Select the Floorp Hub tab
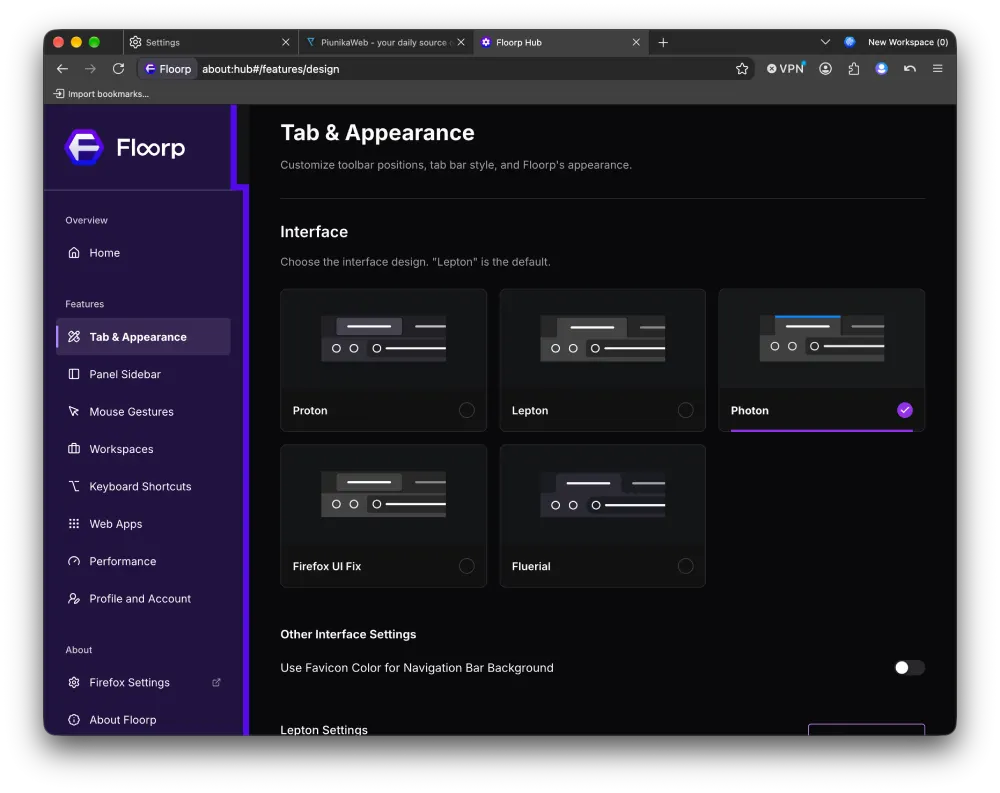 [561, 42]
